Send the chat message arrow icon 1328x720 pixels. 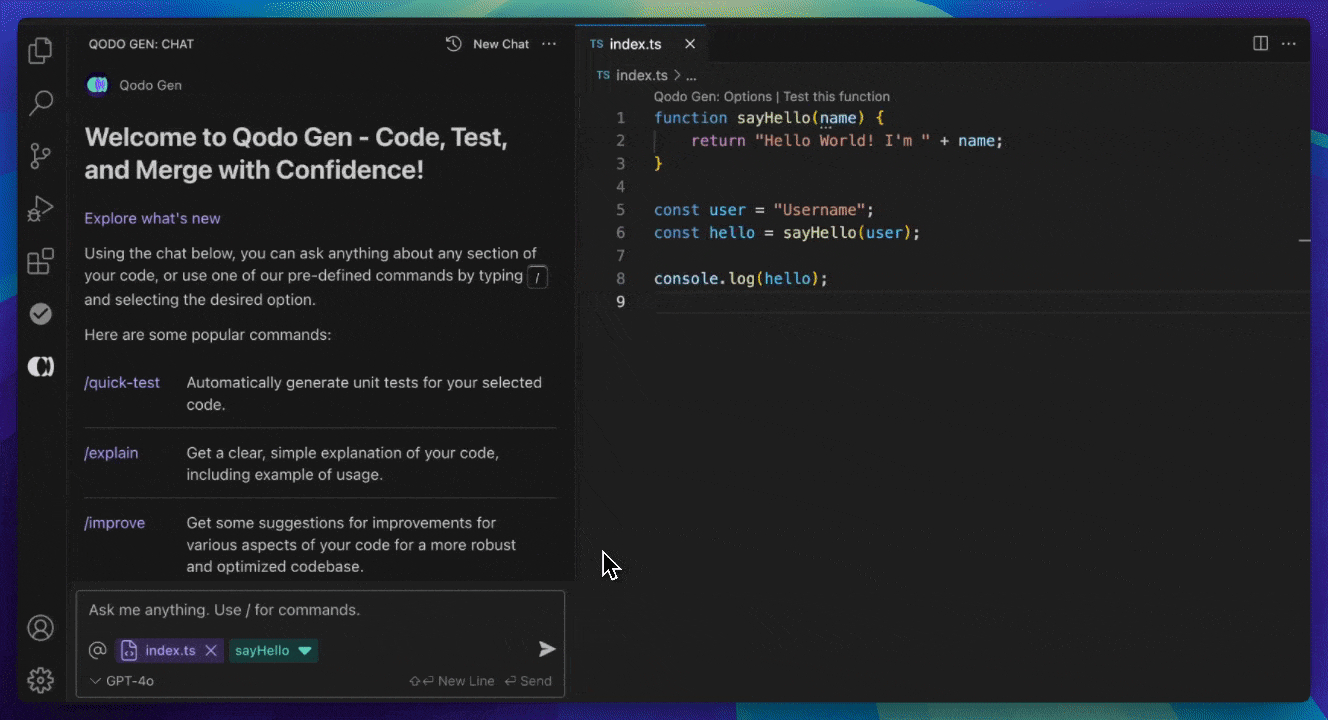547,649
